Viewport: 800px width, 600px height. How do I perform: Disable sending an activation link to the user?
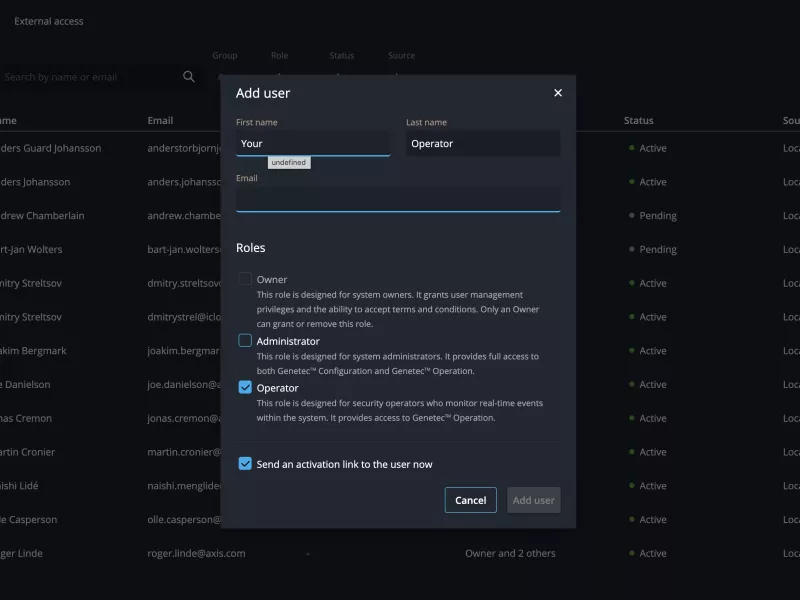tap(244, 463)
